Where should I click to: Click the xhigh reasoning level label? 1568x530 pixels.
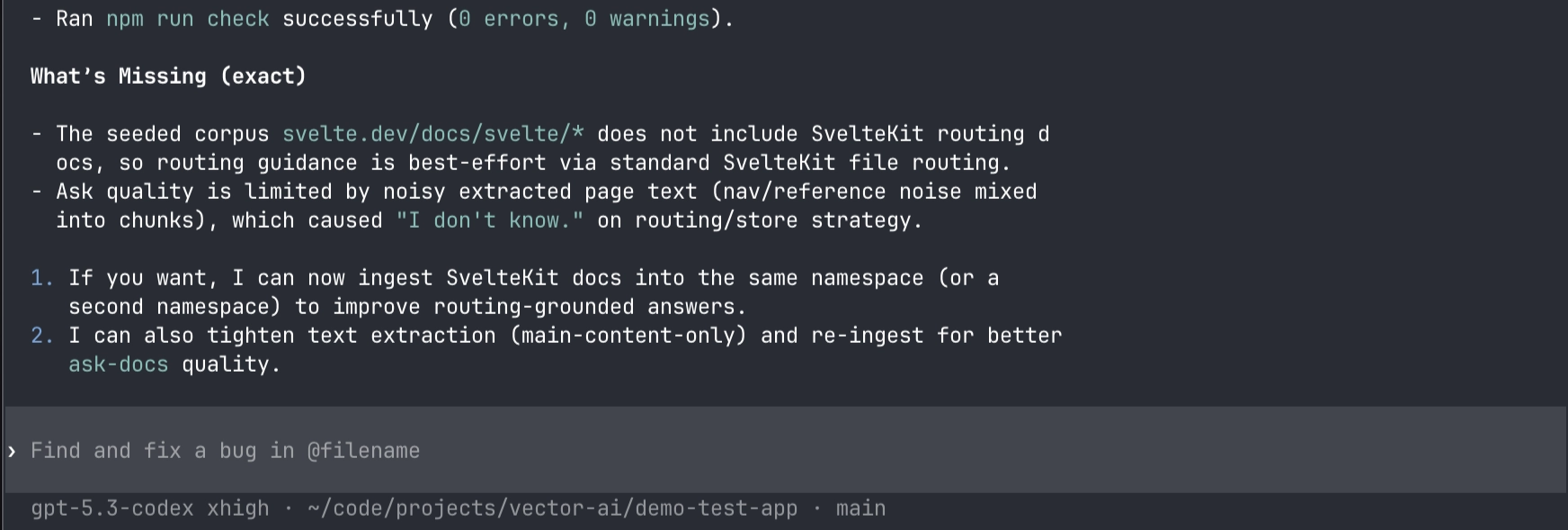click(x=237, y=508)
